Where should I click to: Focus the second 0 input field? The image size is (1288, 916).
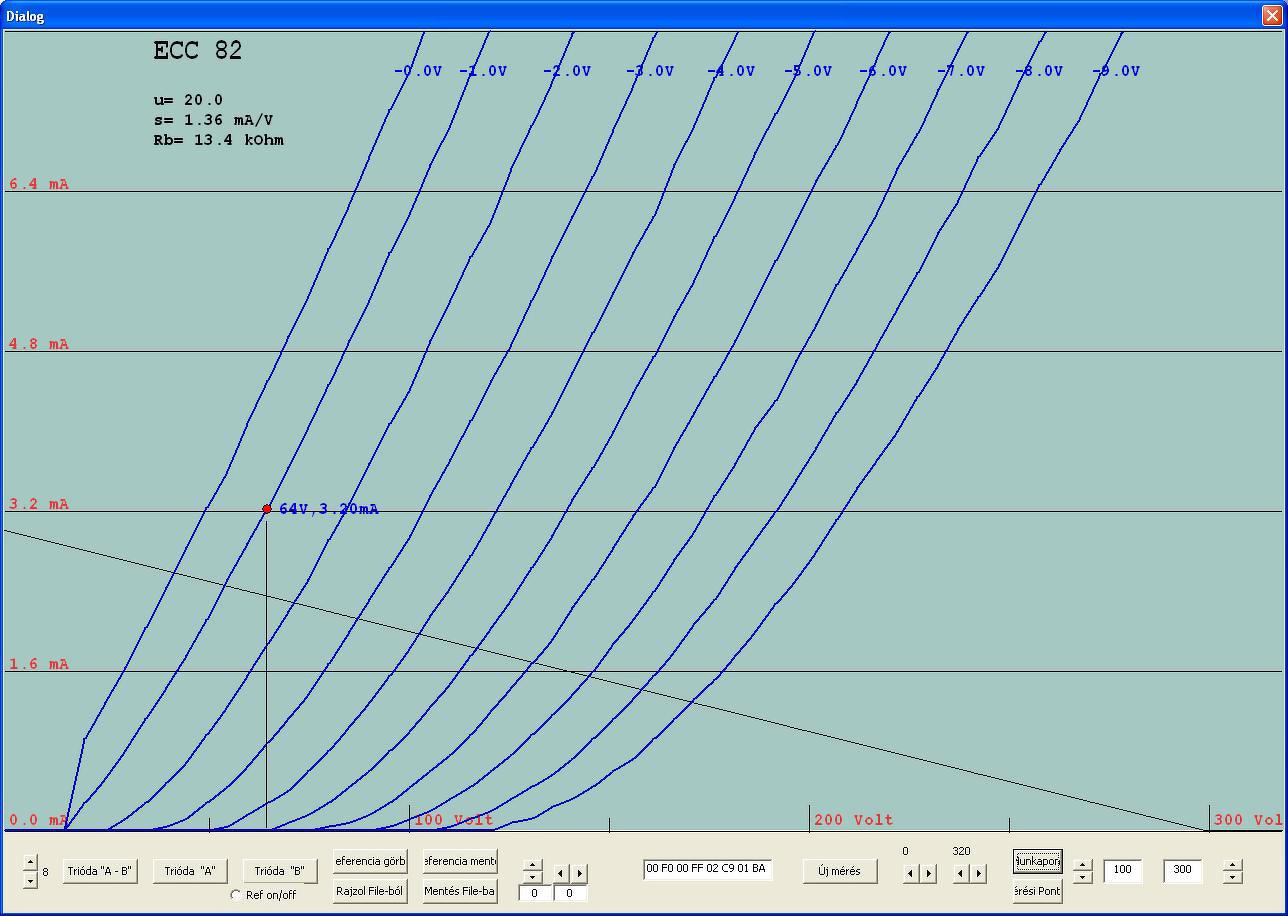tap(570, 893)
